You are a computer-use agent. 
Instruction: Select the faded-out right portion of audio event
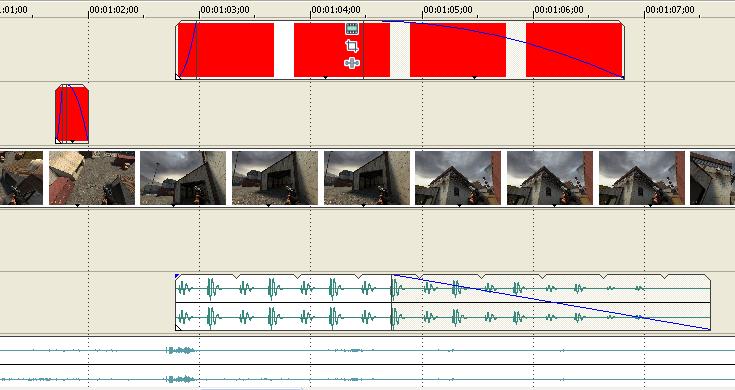pos(551,302)
